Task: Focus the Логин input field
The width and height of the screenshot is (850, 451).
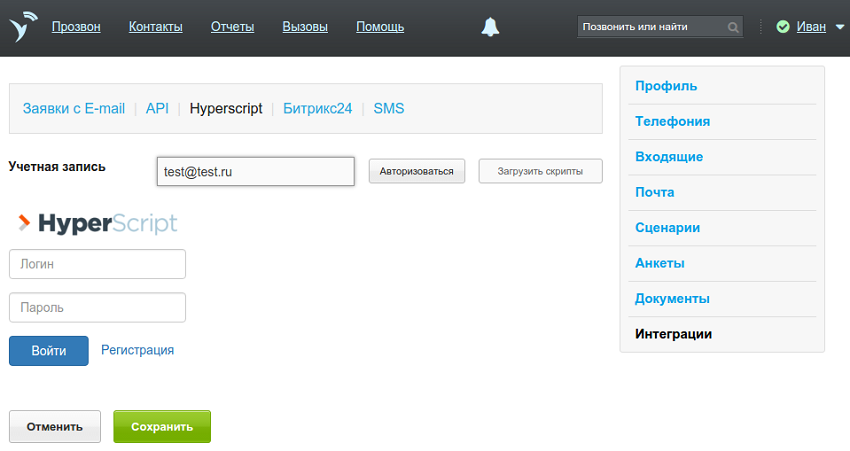Action: pyautogui.click(x=97, y=264)
